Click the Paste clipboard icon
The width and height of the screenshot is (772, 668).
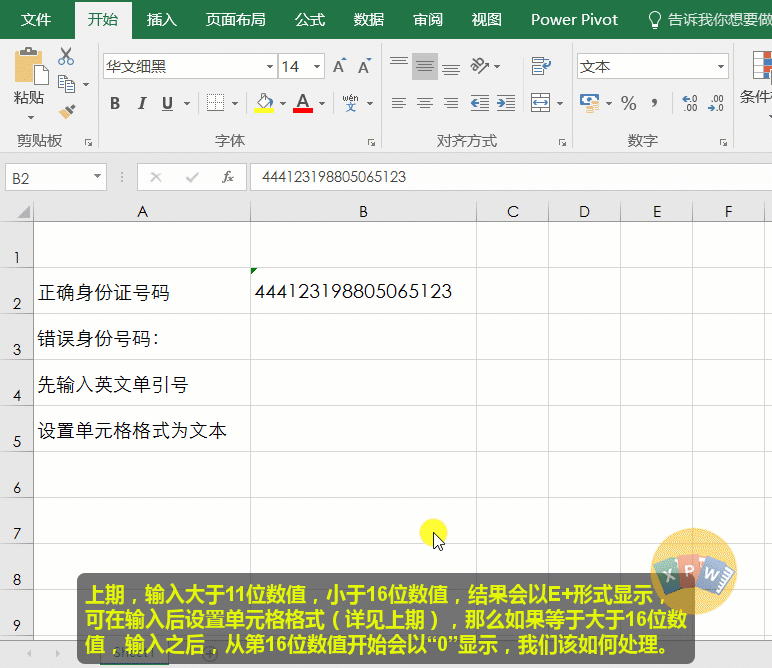click(x=31, y=66)
